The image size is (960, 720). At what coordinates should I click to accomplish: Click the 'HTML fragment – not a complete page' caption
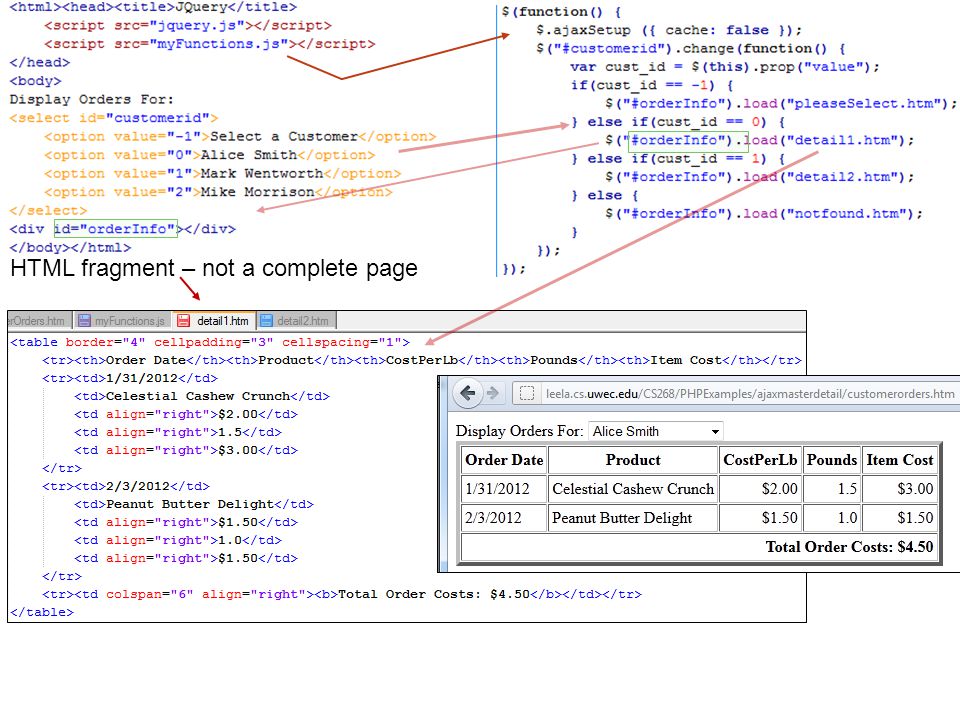214,268
